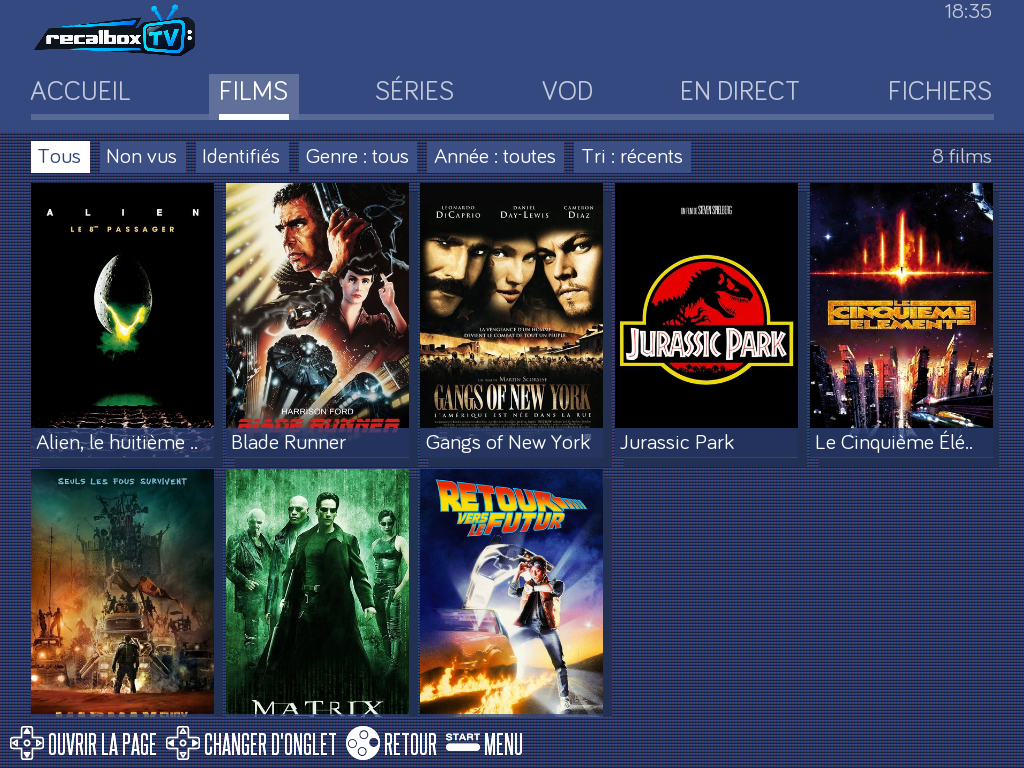Screen dimensions: 1024x768
Task: Click the D-pad icon beside Ouvrir la page
Action: click(x=27, y=743)
